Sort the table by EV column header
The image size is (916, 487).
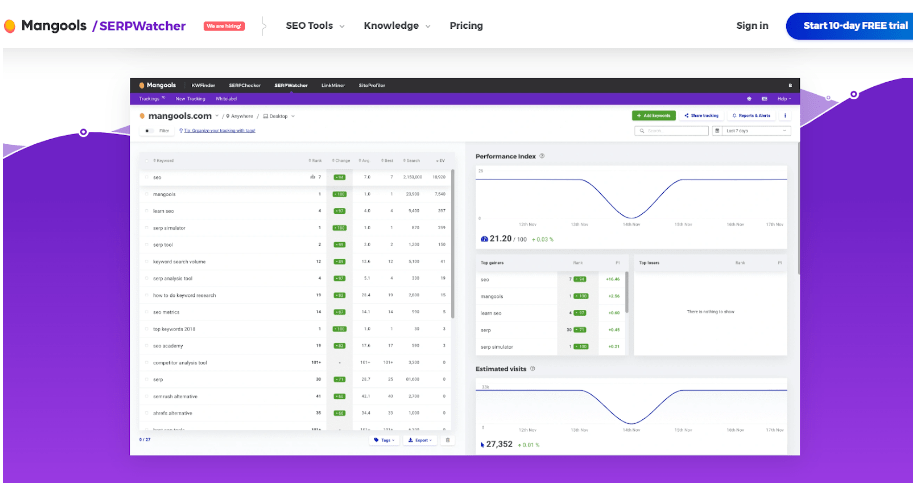441,161
